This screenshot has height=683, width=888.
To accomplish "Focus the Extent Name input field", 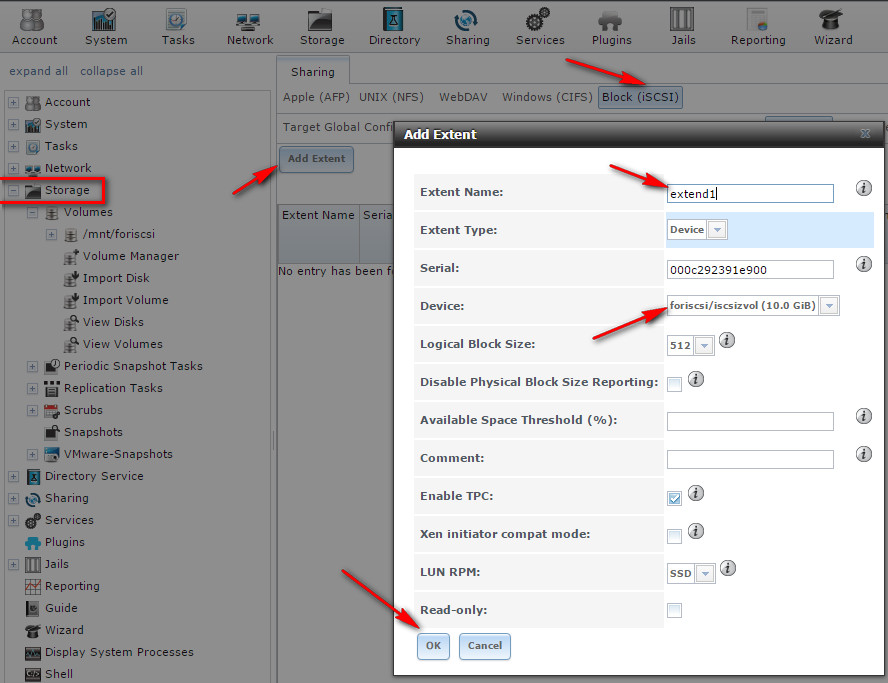I will [x=750, y=194].
